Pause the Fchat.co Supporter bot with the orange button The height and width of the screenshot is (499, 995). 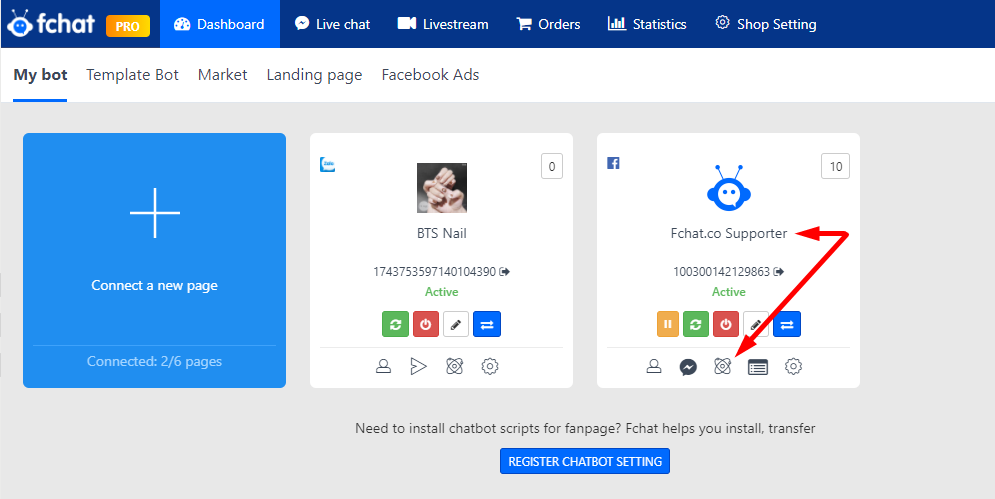668,324
